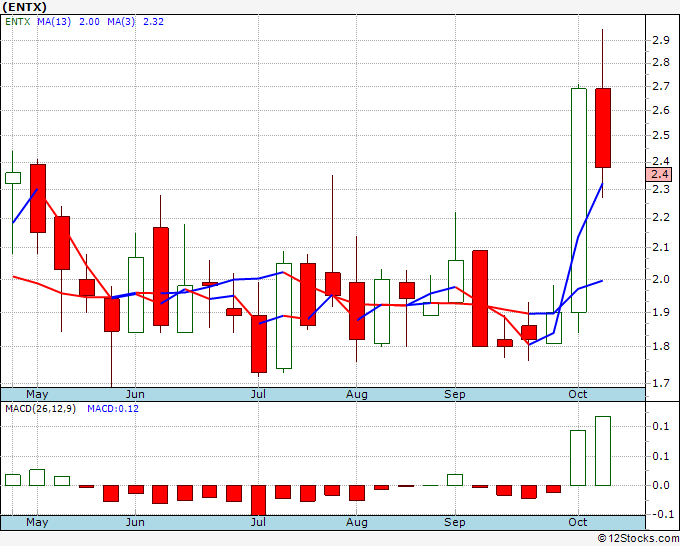Viewport: 680px width, 546px height.
Task: Click the MA(3) value 2.32
Action: 154,22
